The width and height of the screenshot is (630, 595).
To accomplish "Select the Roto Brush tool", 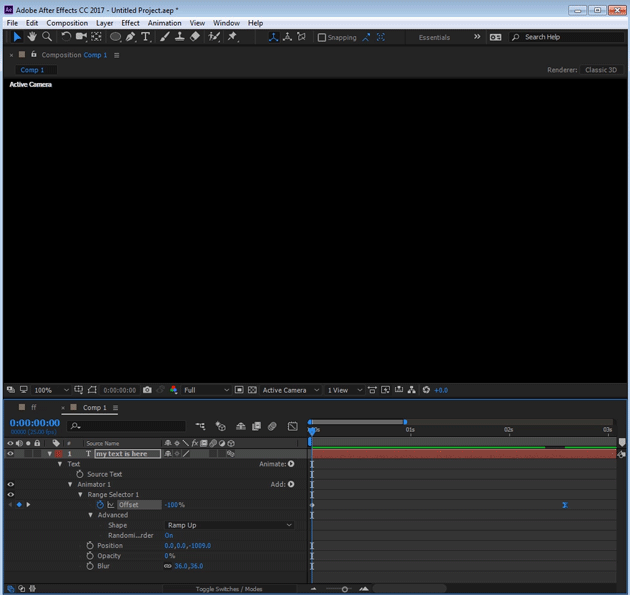I will pyautogui.click(x=214, y=37).
